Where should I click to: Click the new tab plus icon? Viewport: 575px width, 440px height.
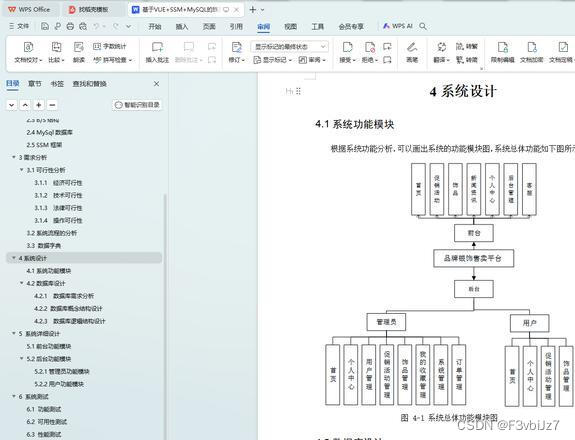(253, 10)
